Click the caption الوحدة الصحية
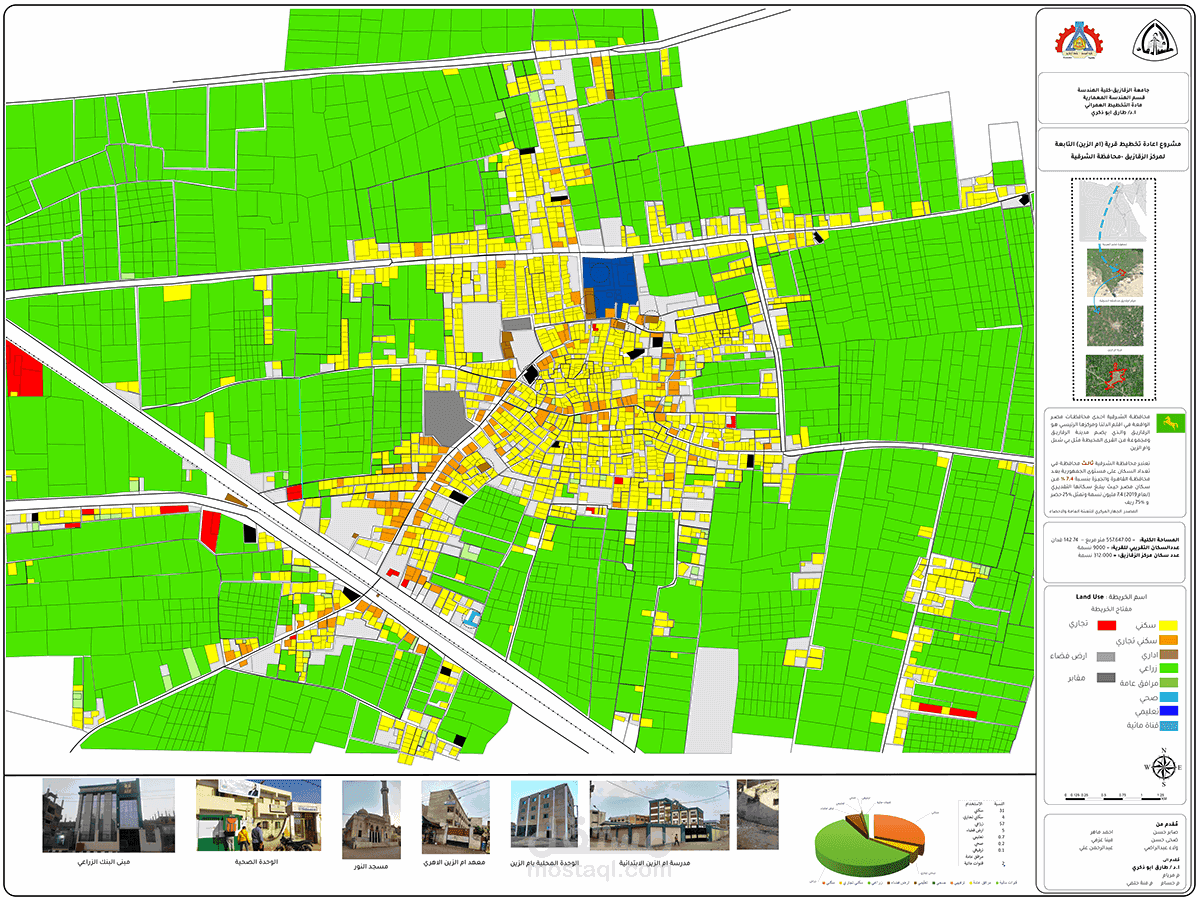Viewport: 1200px width, 900px height. click(258, 860)
